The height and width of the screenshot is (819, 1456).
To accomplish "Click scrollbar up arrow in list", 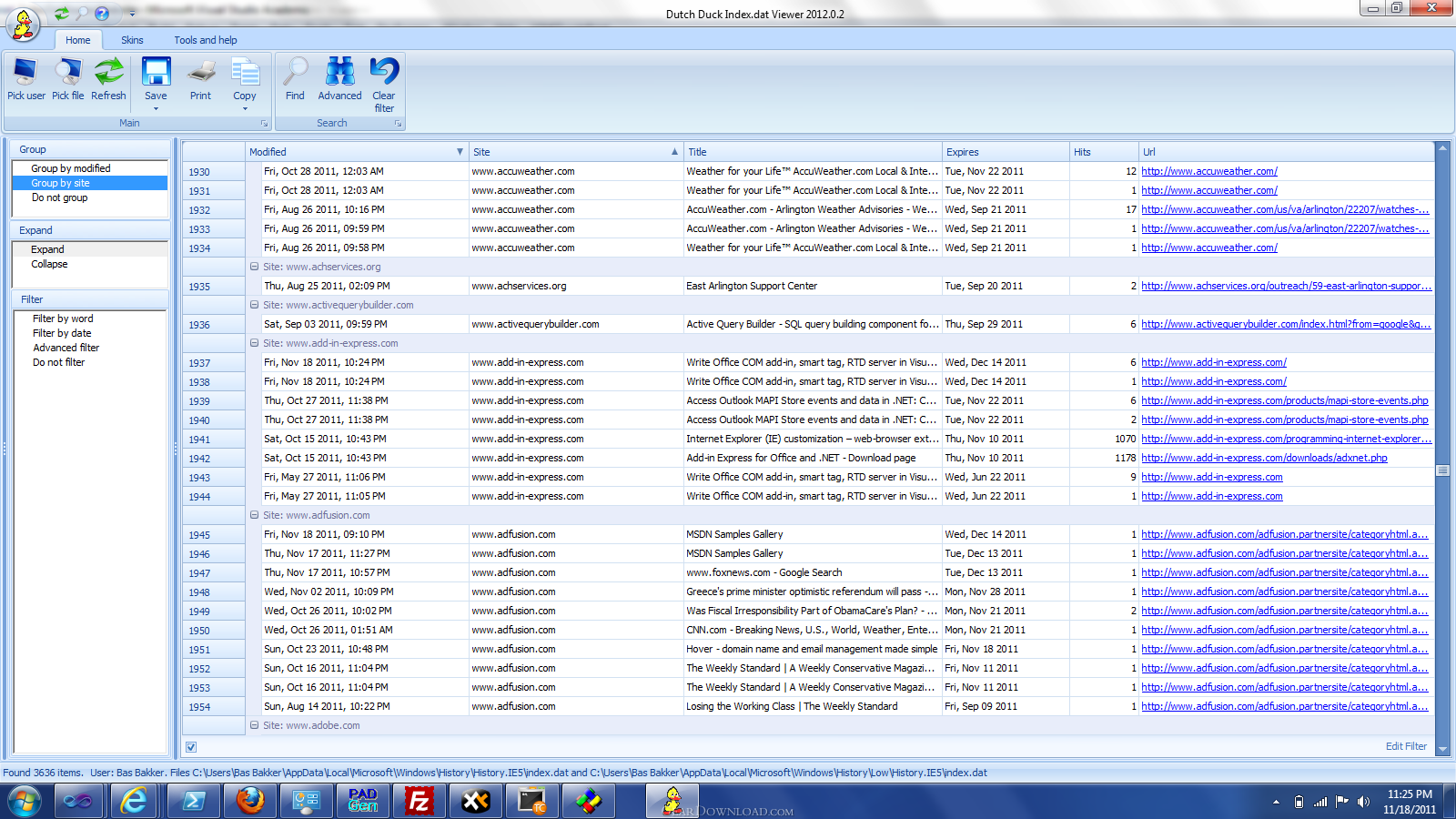I will [x=1442, y=147].
